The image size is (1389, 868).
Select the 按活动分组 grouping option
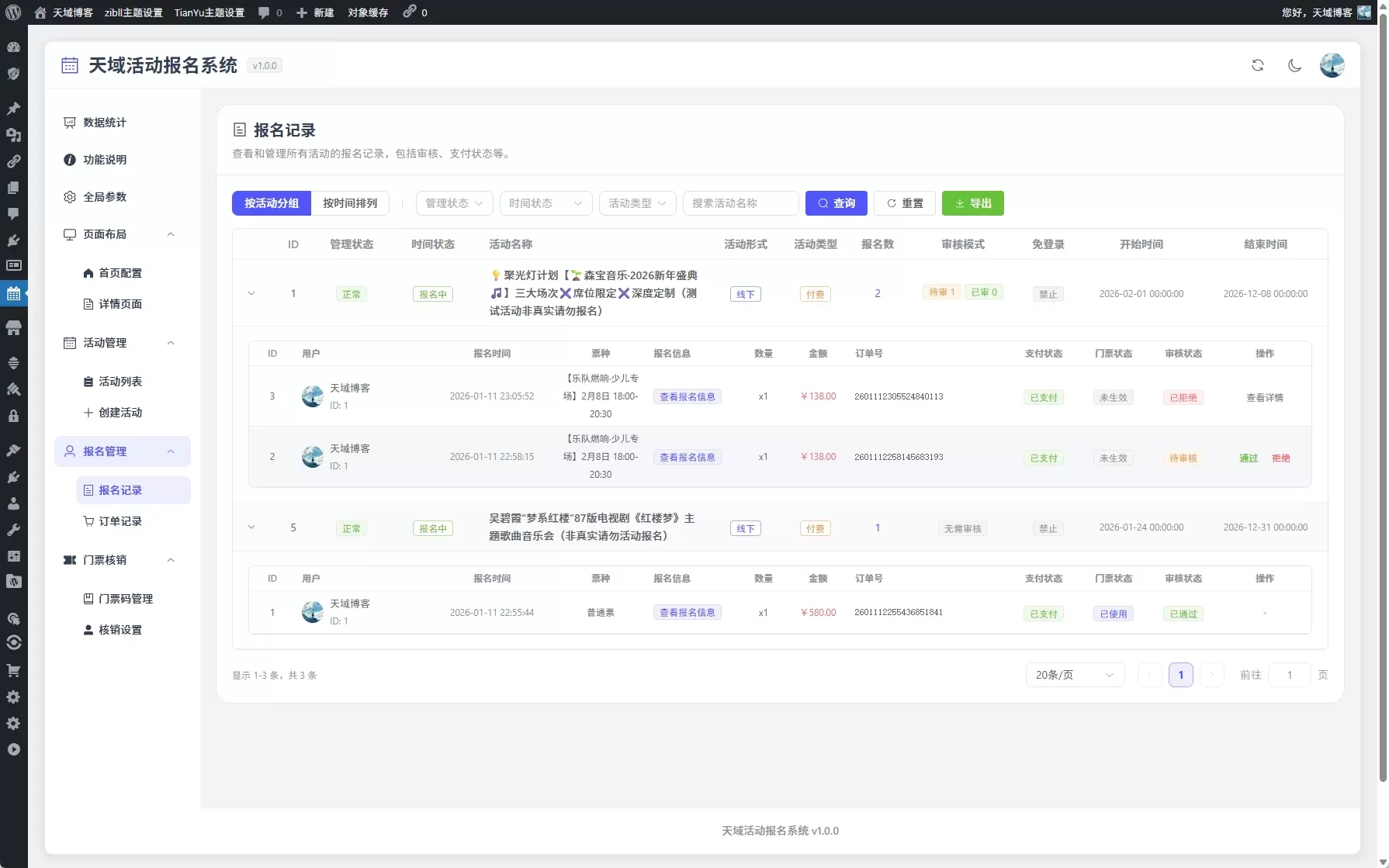click(272, 203)
